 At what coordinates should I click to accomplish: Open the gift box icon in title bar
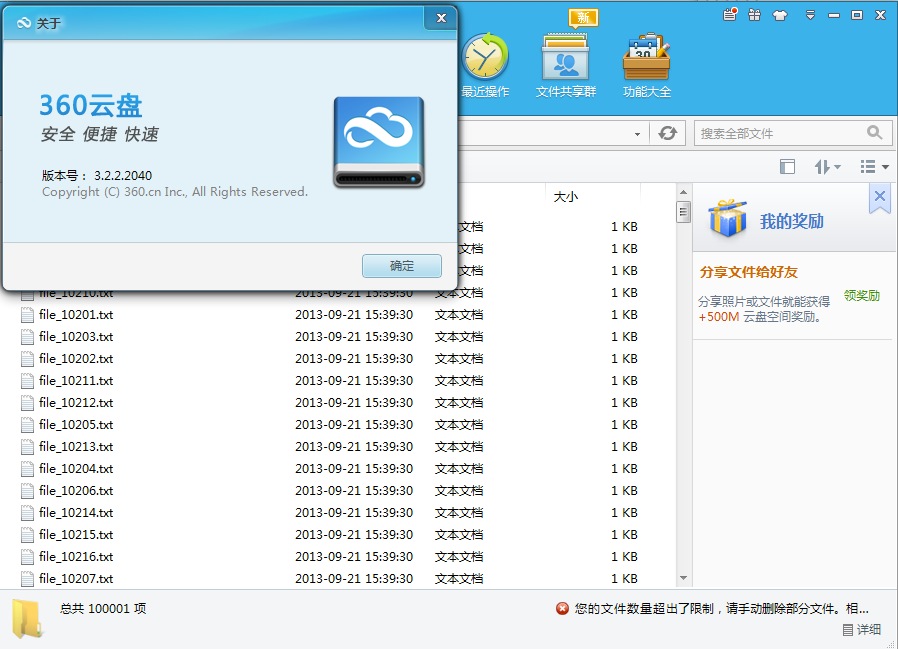coord(754,15)
